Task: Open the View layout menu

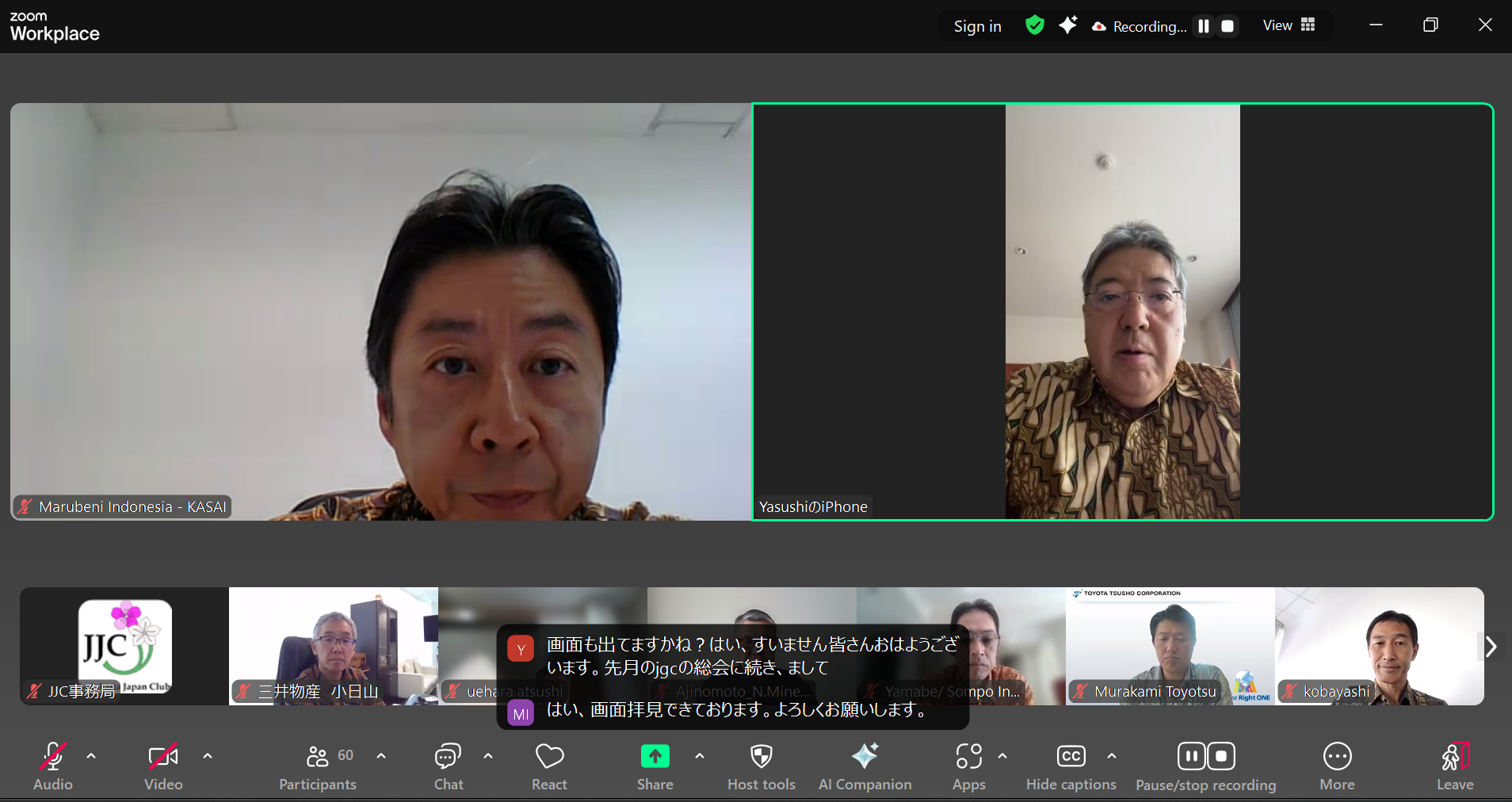Action: pyautogui.click(x=1289, y=25)
